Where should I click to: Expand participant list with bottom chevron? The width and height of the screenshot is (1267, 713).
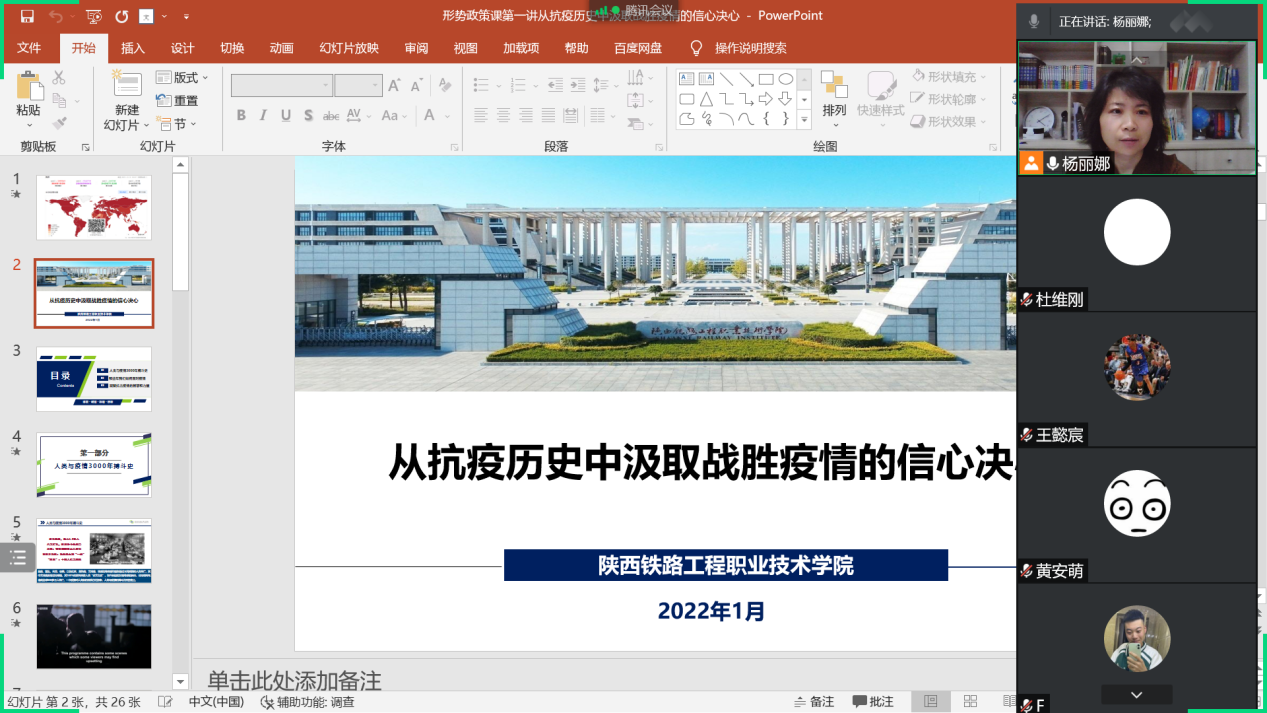pyautogui.click(x=1136, y=694)
